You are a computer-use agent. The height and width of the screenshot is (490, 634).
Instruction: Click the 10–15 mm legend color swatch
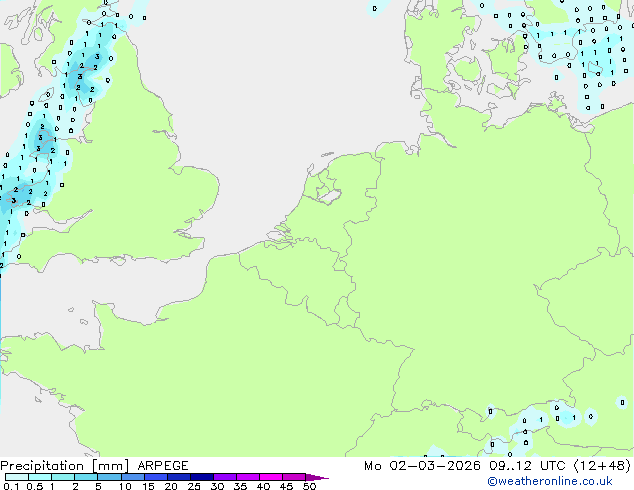132,477
